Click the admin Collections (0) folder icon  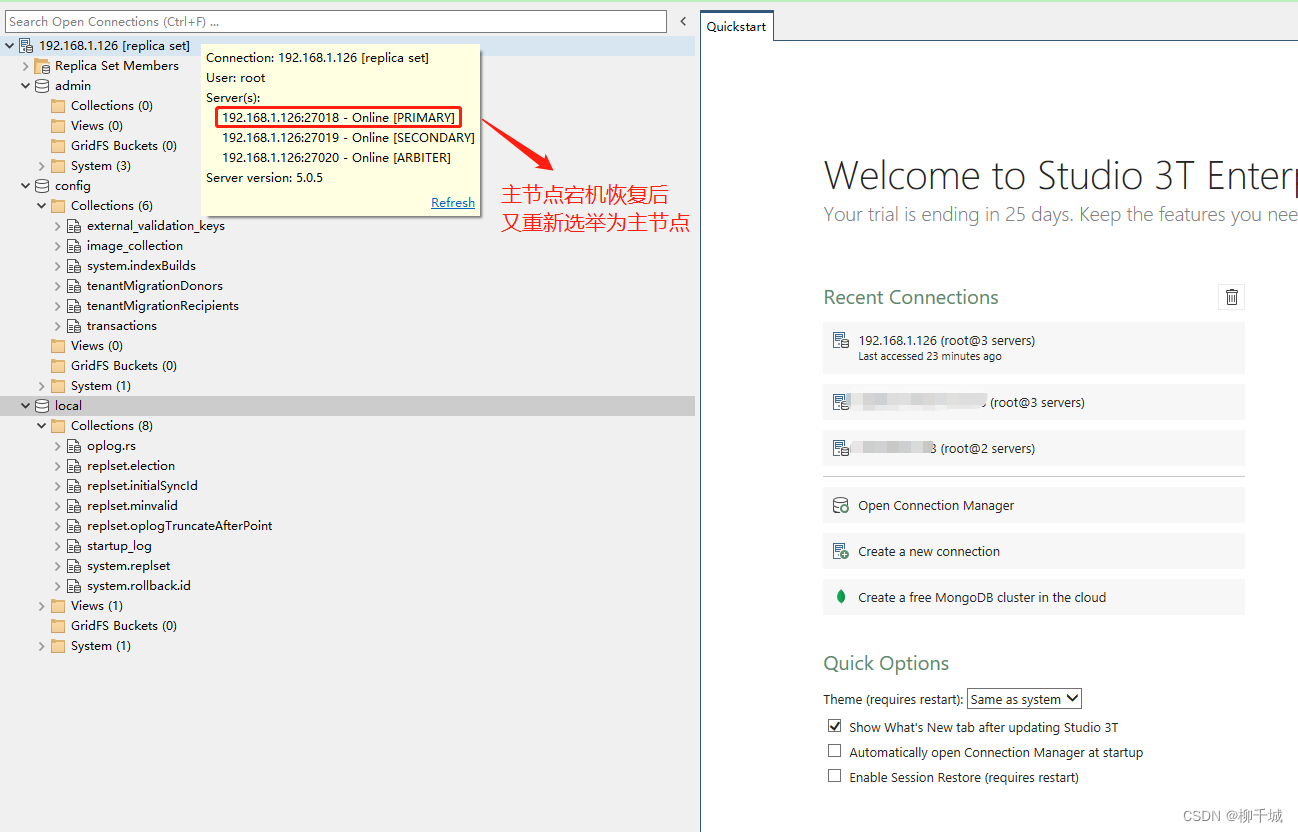pyautogui.click(x=58, y=106)
